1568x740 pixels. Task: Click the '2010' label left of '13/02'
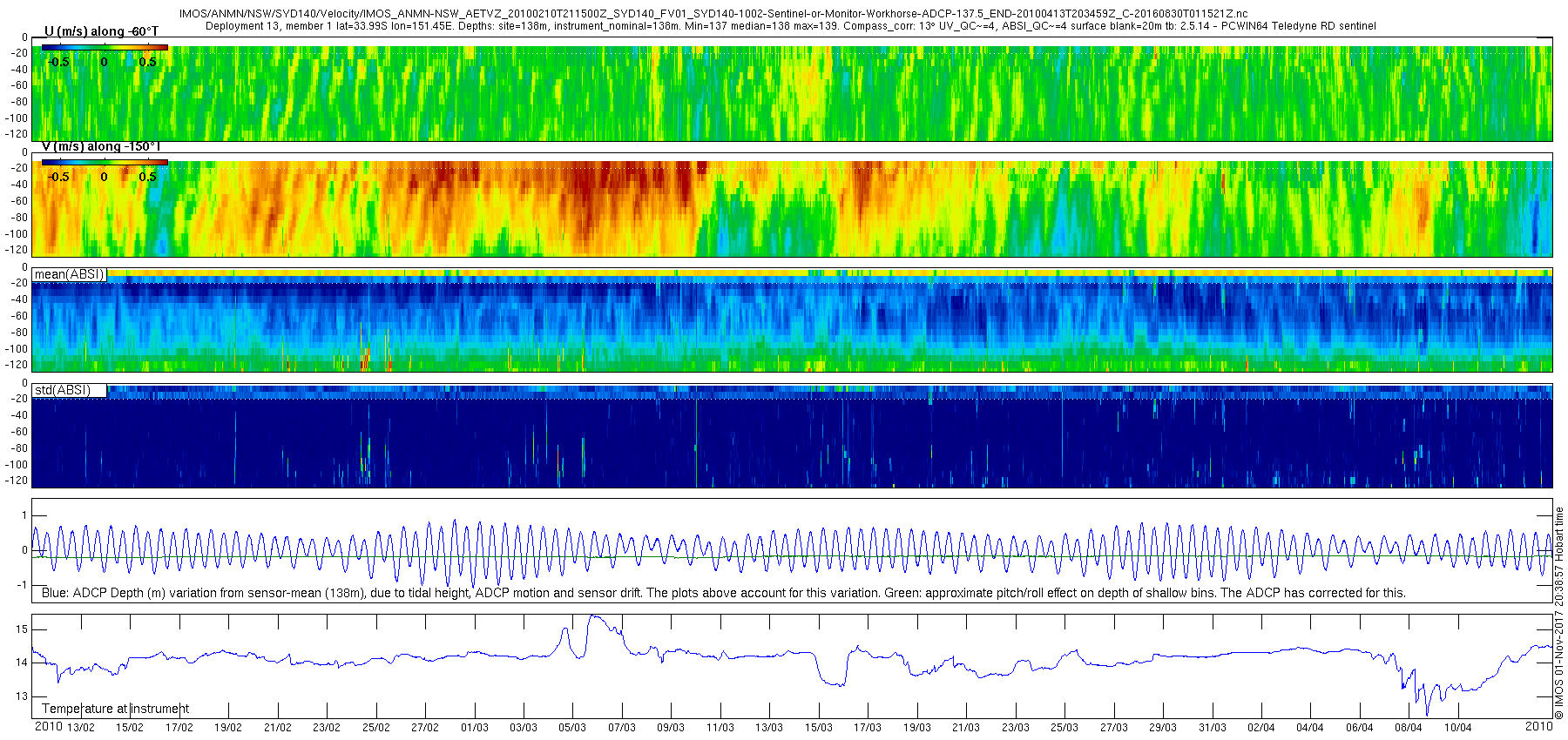point(48,727)
